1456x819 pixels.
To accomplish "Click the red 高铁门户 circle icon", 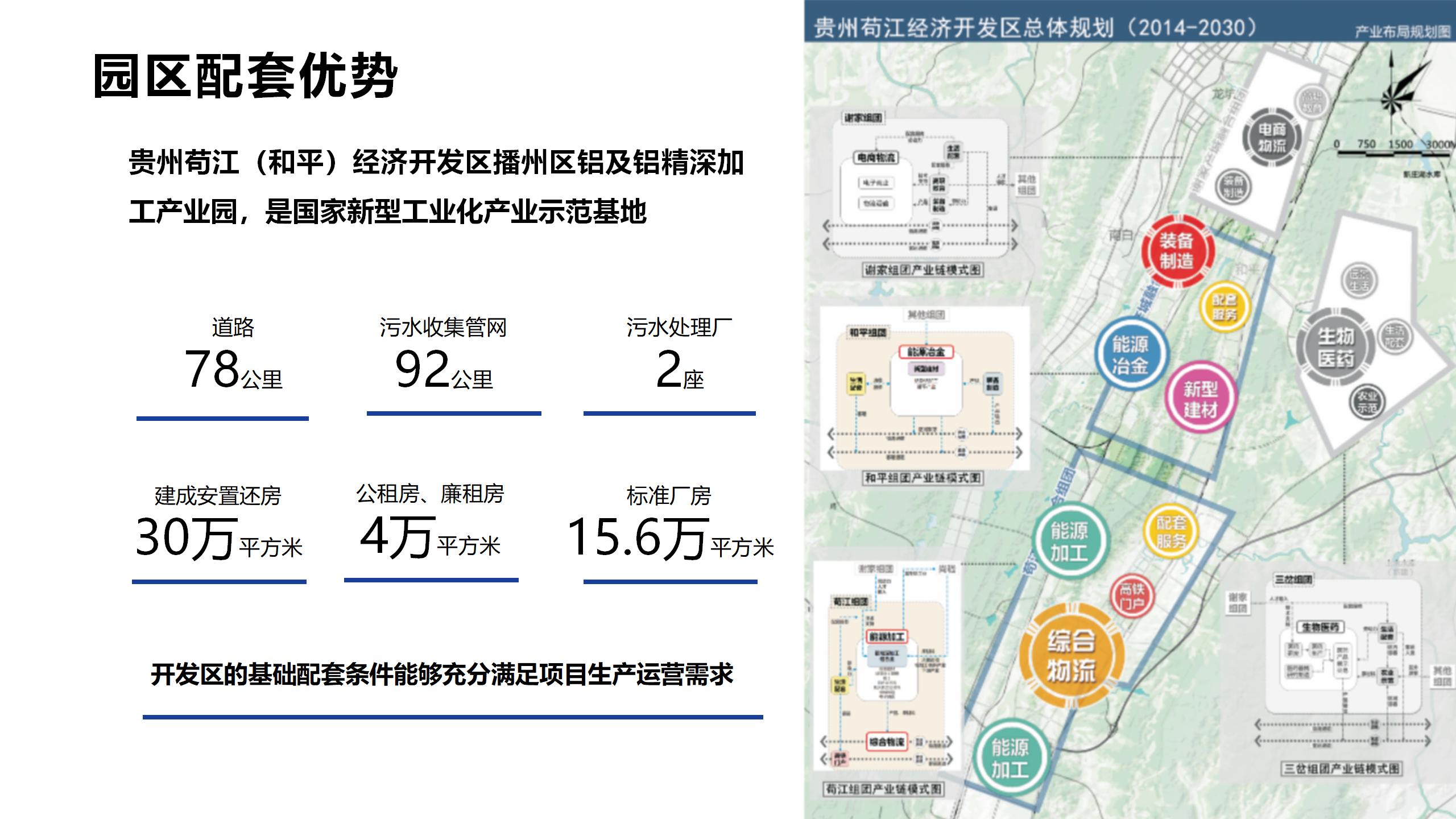I will [1132, 596].
